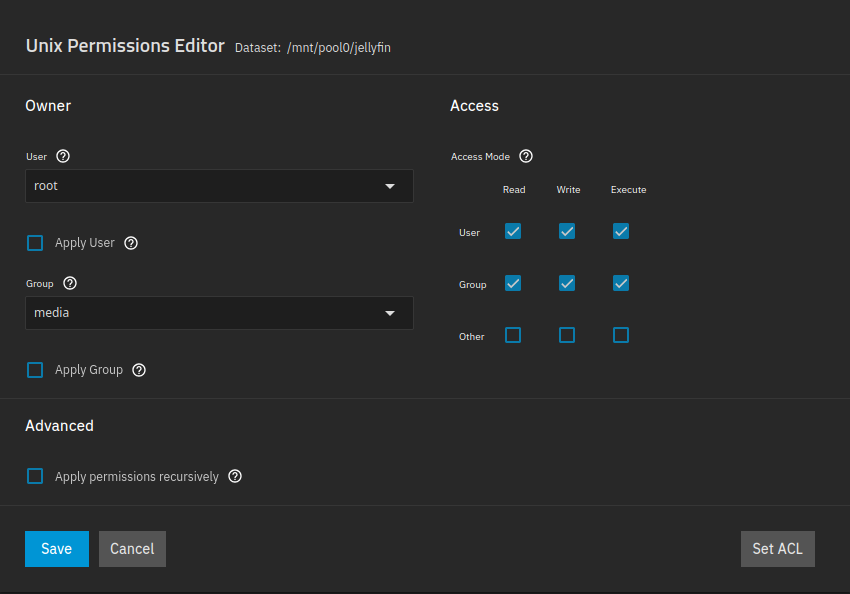
Task: Open the Apply User help icon
Action: click(x=131, y=243)
